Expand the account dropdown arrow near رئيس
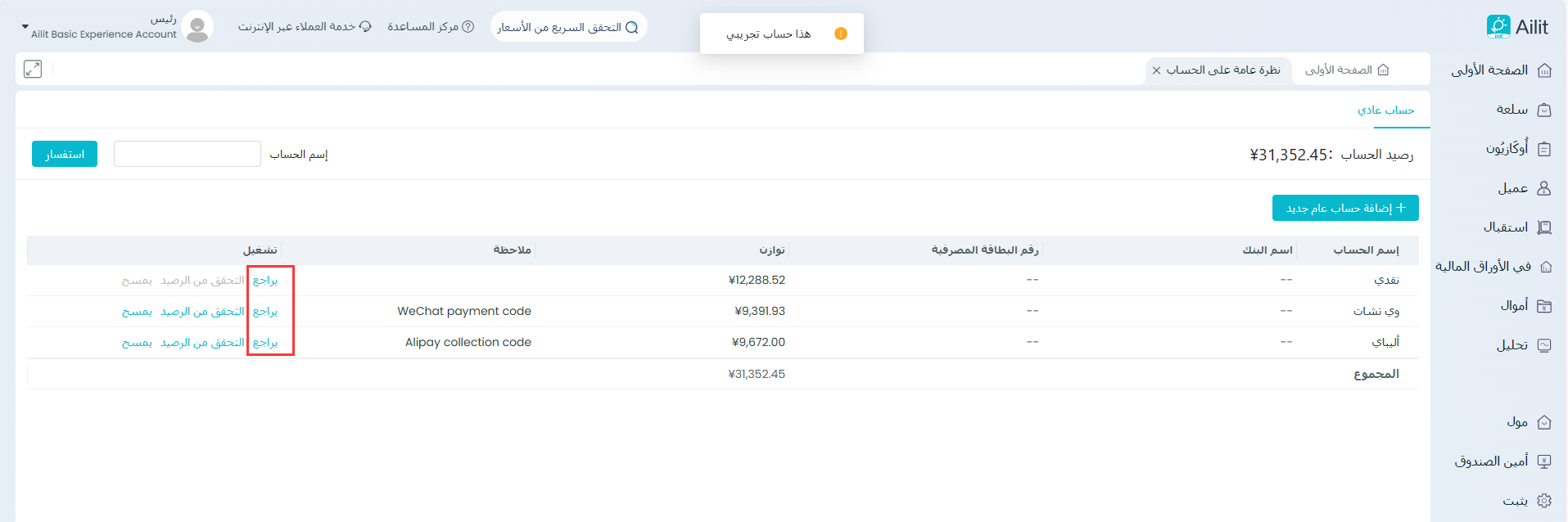Screen dimensions: 1568x522 [x=25, y=27]
